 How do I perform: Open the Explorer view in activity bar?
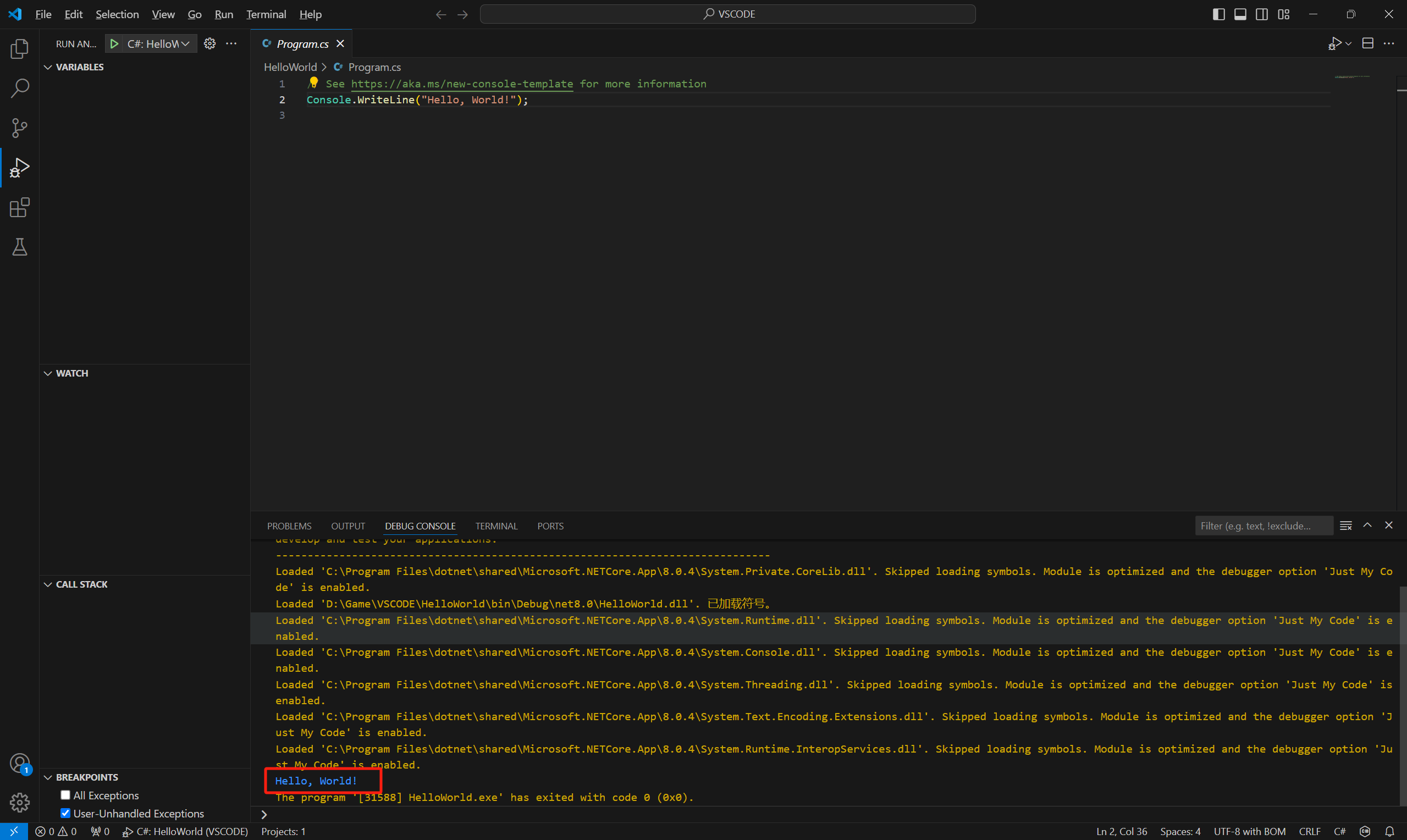(20, 49)
